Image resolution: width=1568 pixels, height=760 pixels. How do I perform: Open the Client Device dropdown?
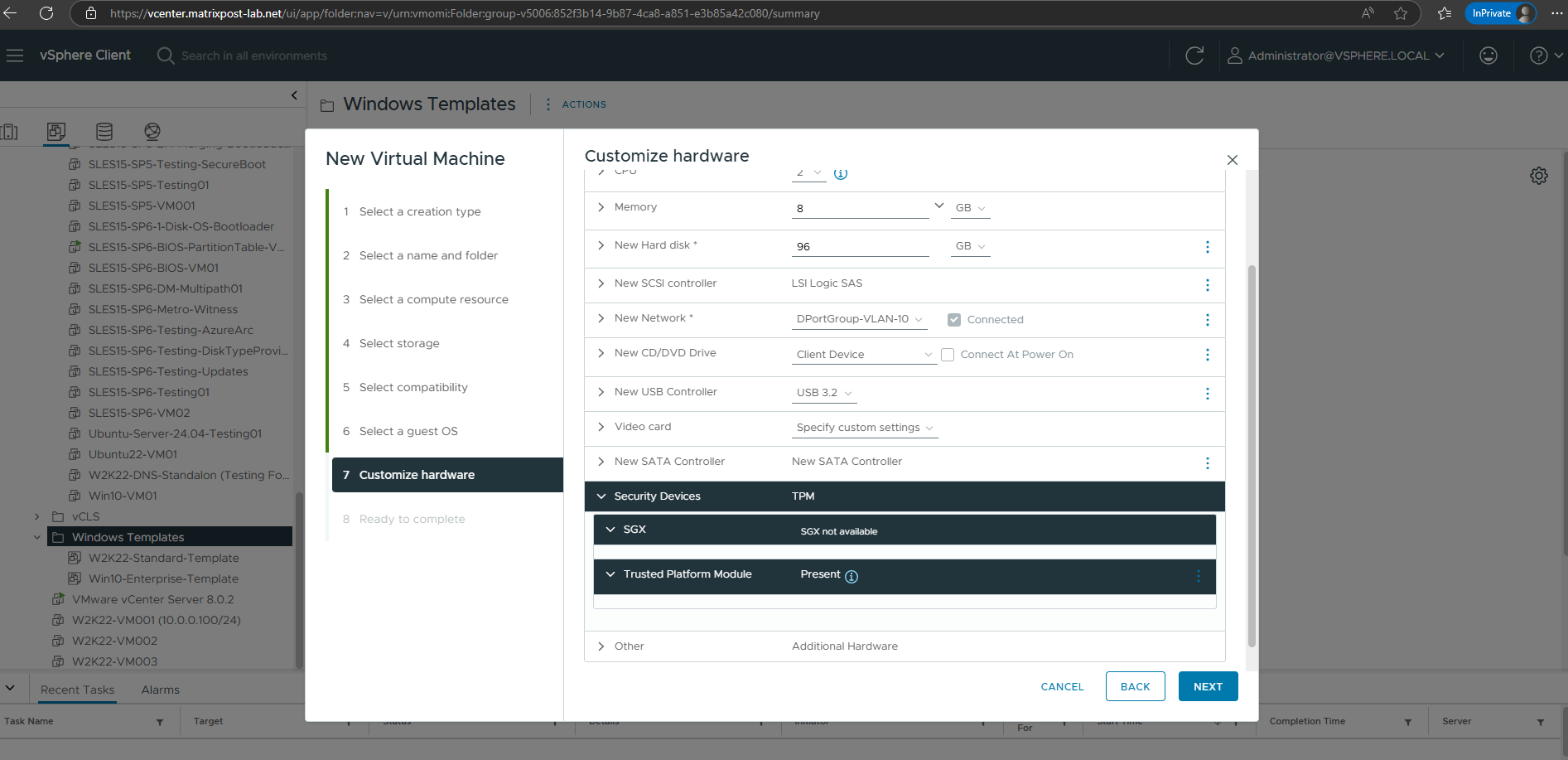tap(864, 355)
